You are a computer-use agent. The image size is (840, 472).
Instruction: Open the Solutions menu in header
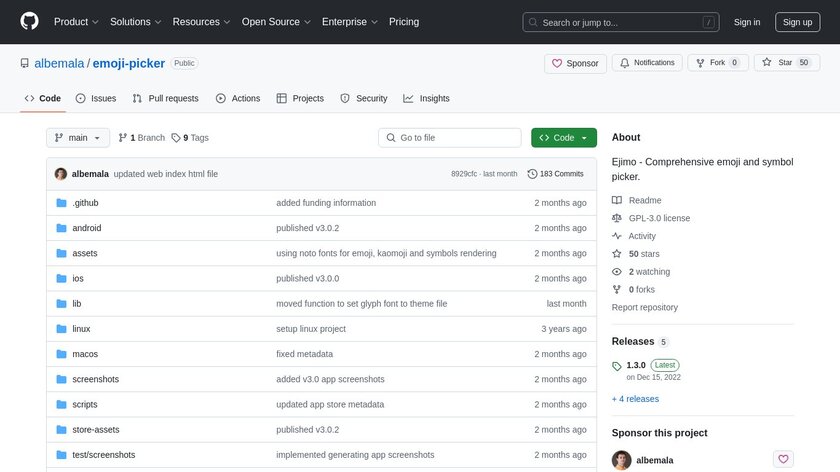135,22
